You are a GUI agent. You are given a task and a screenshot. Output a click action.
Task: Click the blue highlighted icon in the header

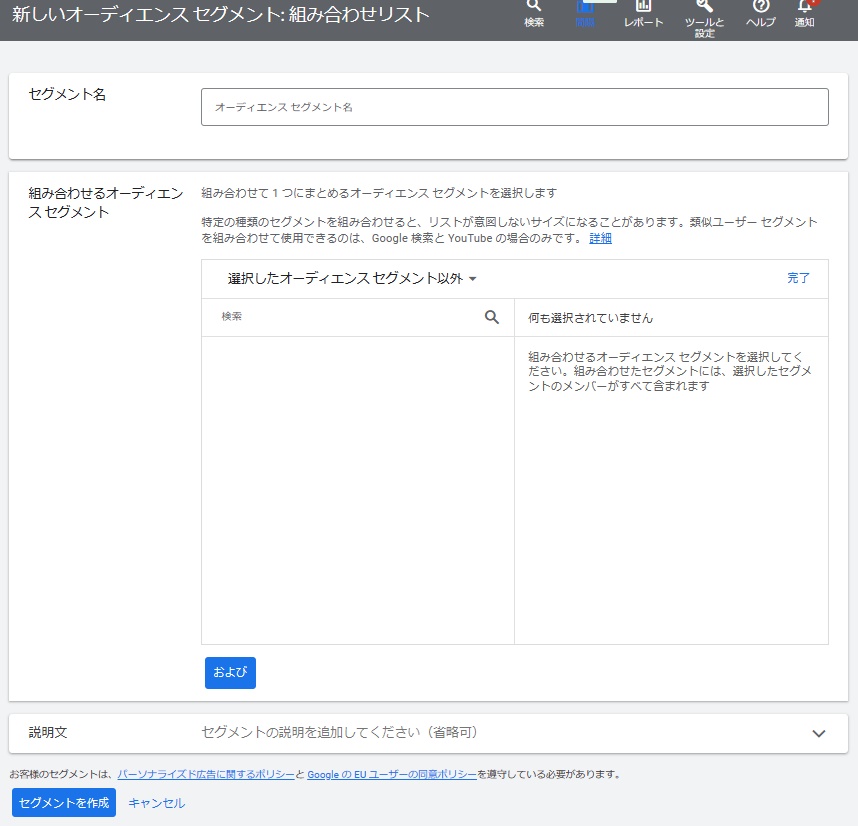[x=585, y=12]
